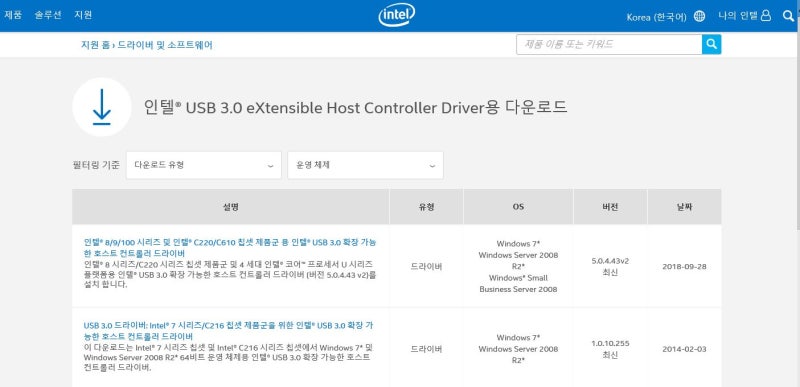Open the 제품 menu
800x387 pixels.
point(13,15)
